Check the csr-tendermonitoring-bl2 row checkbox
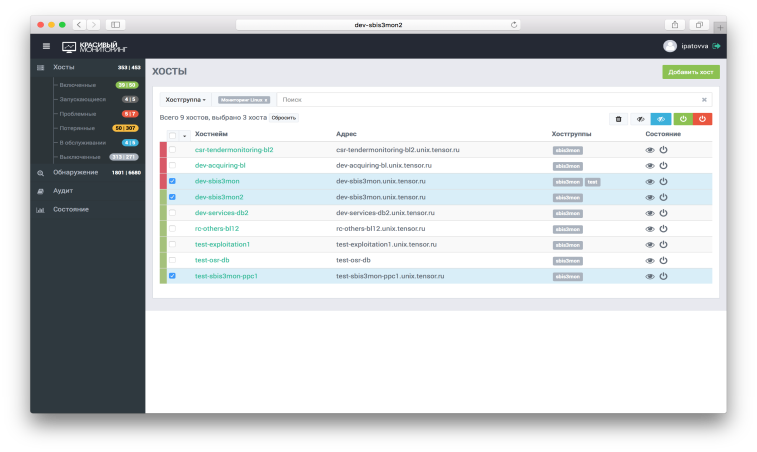 pyautogui.click(x=172, y=150)
